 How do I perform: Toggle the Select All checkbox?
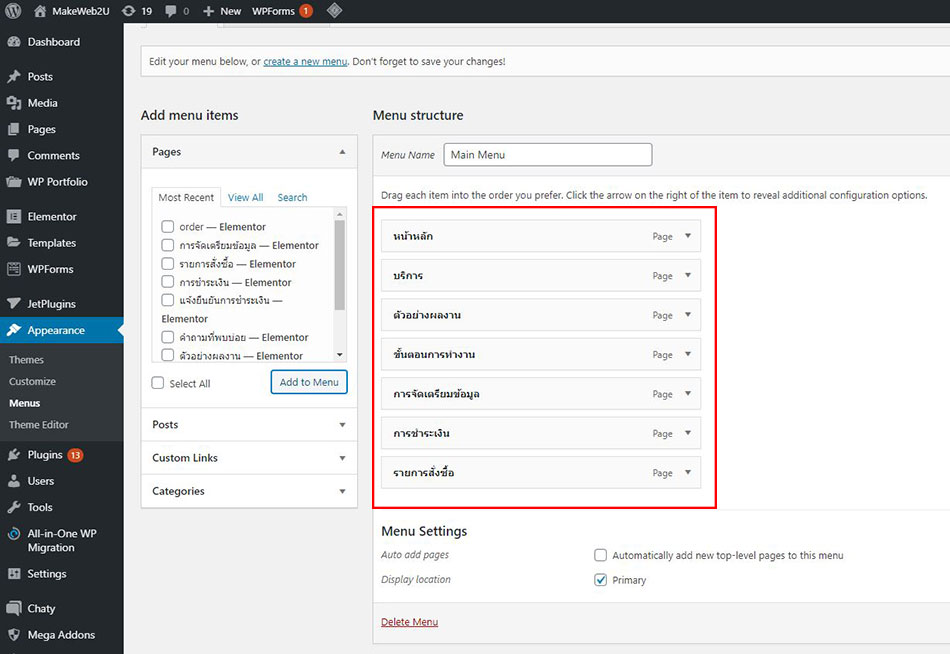[x=158, y=383]
